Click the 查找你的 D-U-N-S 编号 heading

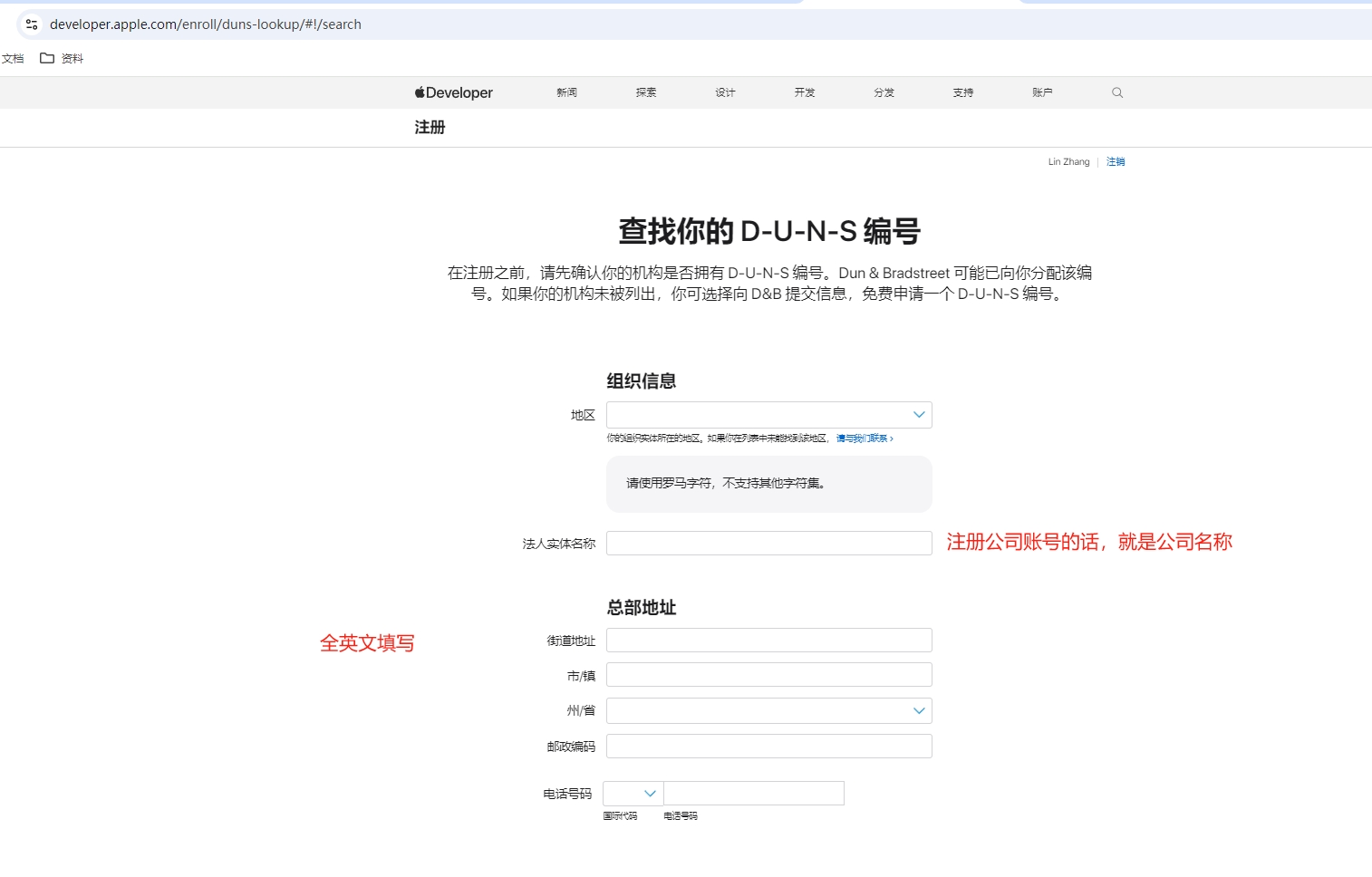[x=769, y=231]
